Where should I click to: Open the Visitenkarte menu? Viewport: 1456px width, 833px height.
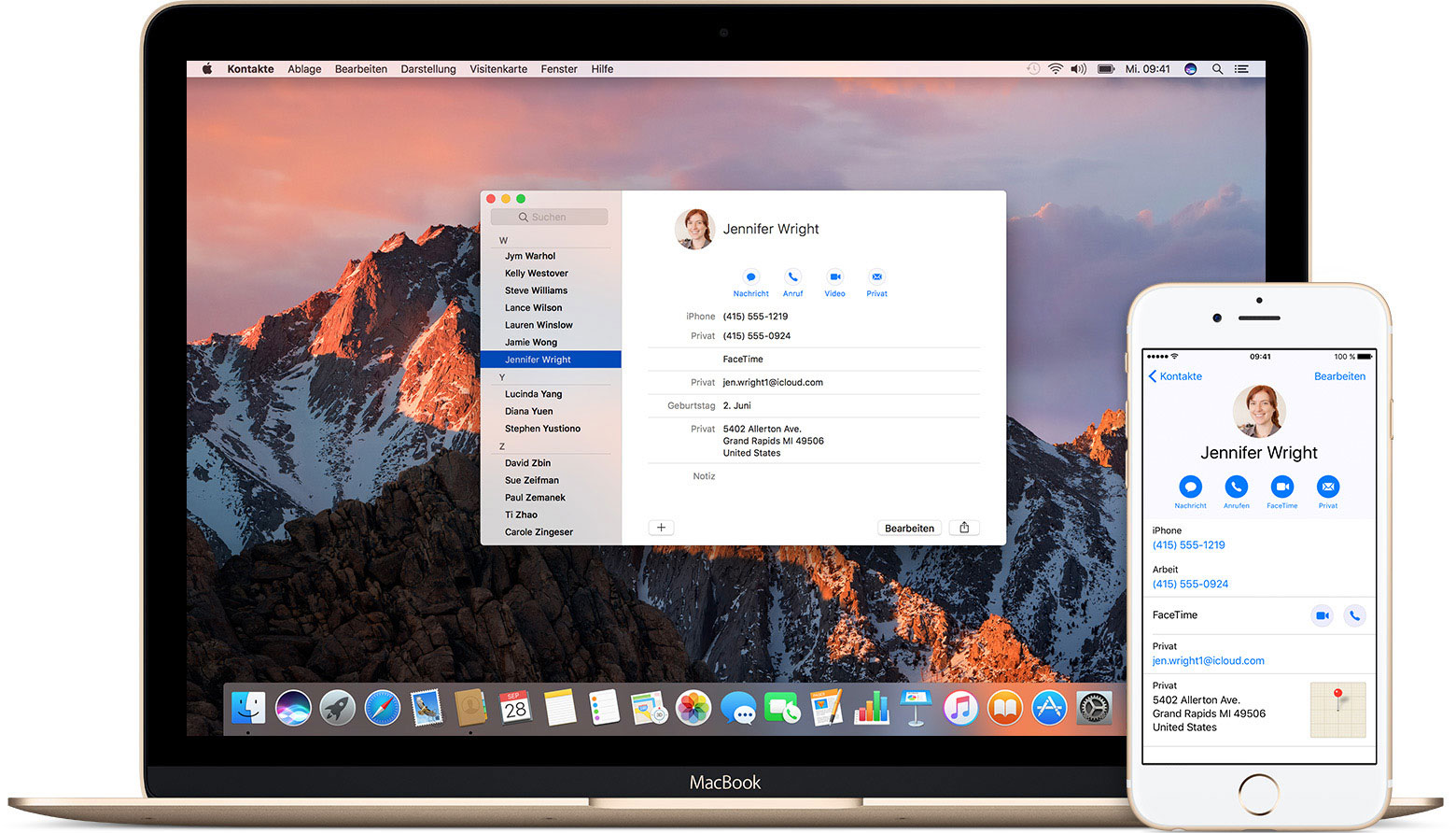click(497, 68)
